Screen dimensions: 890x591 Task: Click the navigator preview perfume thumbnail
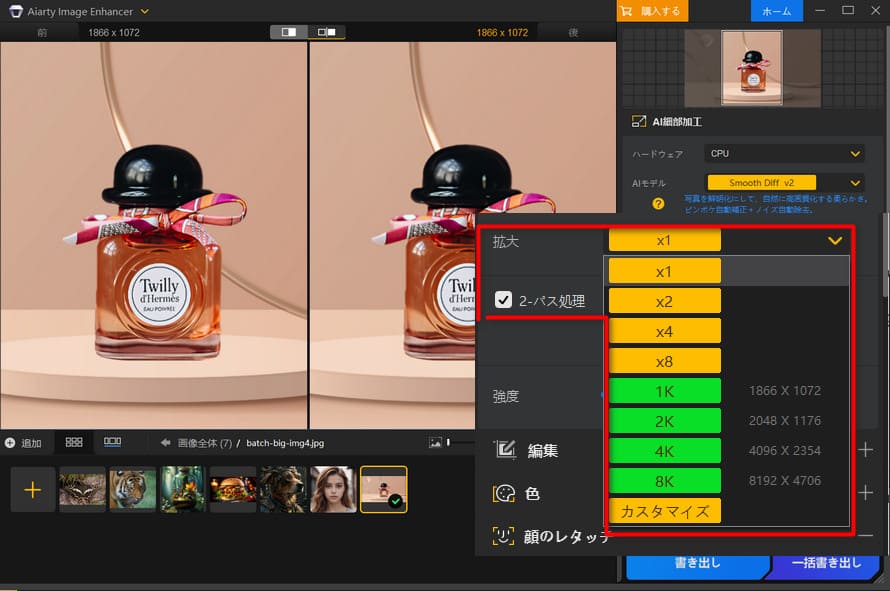(x=752, y=68)
